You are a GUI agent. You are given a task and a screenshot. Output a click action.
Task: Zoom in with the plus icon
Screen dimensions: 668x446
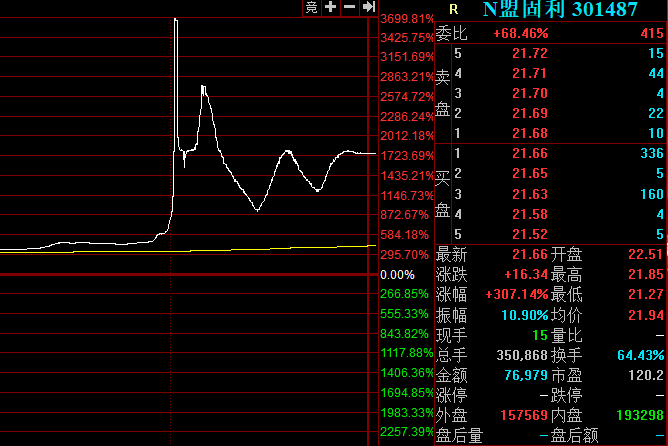[x=330, y=8]
